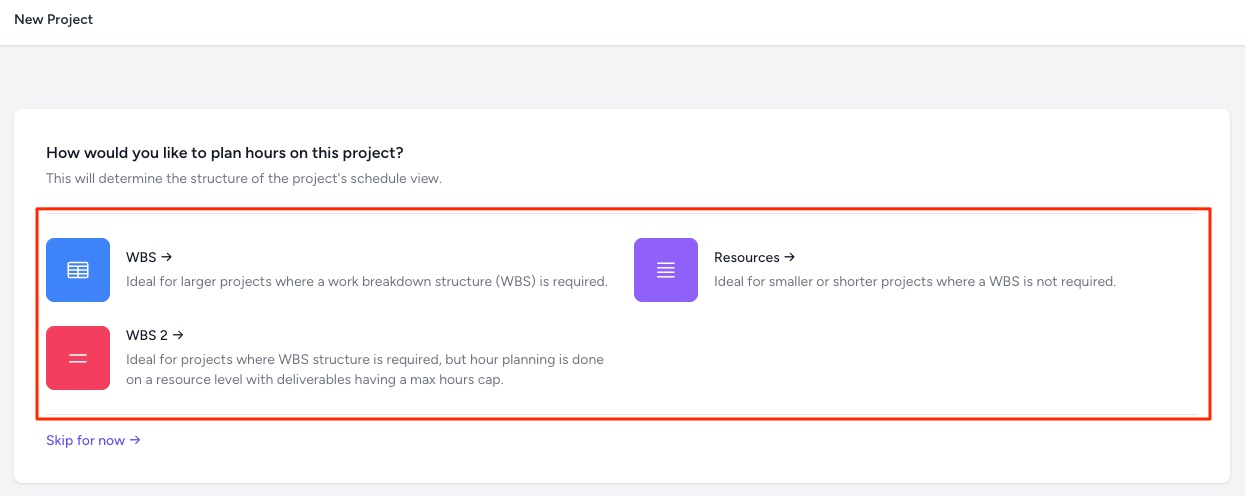Click the 'How would you like to plan hours' heading
The image size is (1245, 496).
coord(225,153)
